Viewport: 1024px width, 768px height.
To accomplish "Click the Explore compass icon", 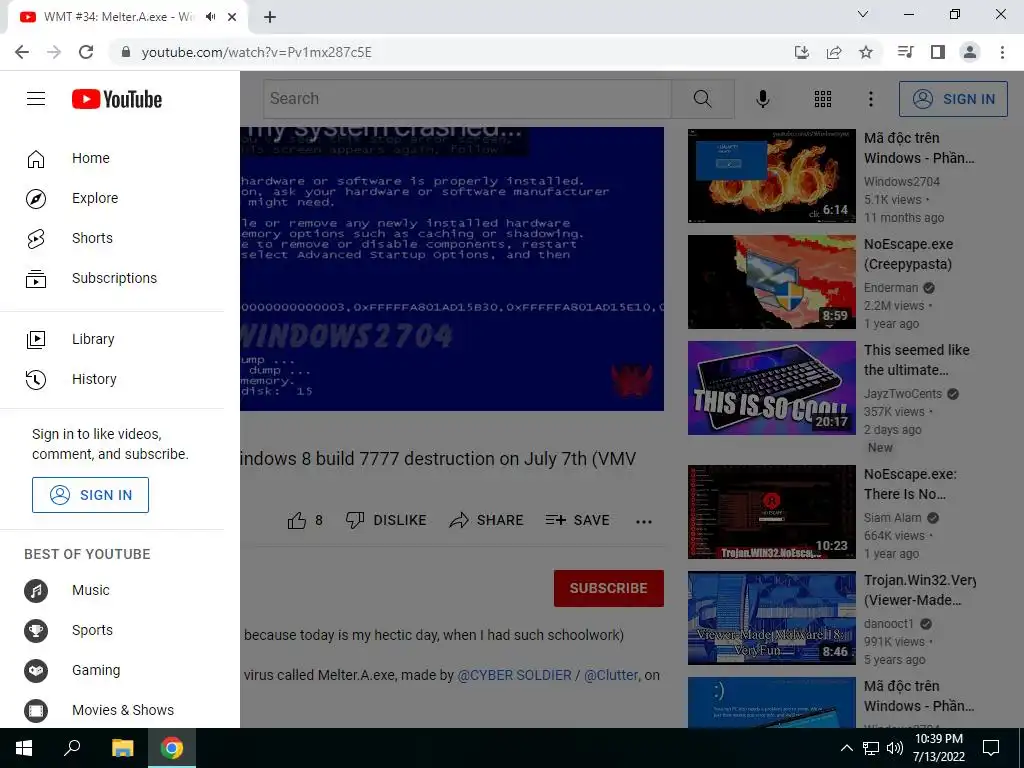I will (x=36, y=199).
